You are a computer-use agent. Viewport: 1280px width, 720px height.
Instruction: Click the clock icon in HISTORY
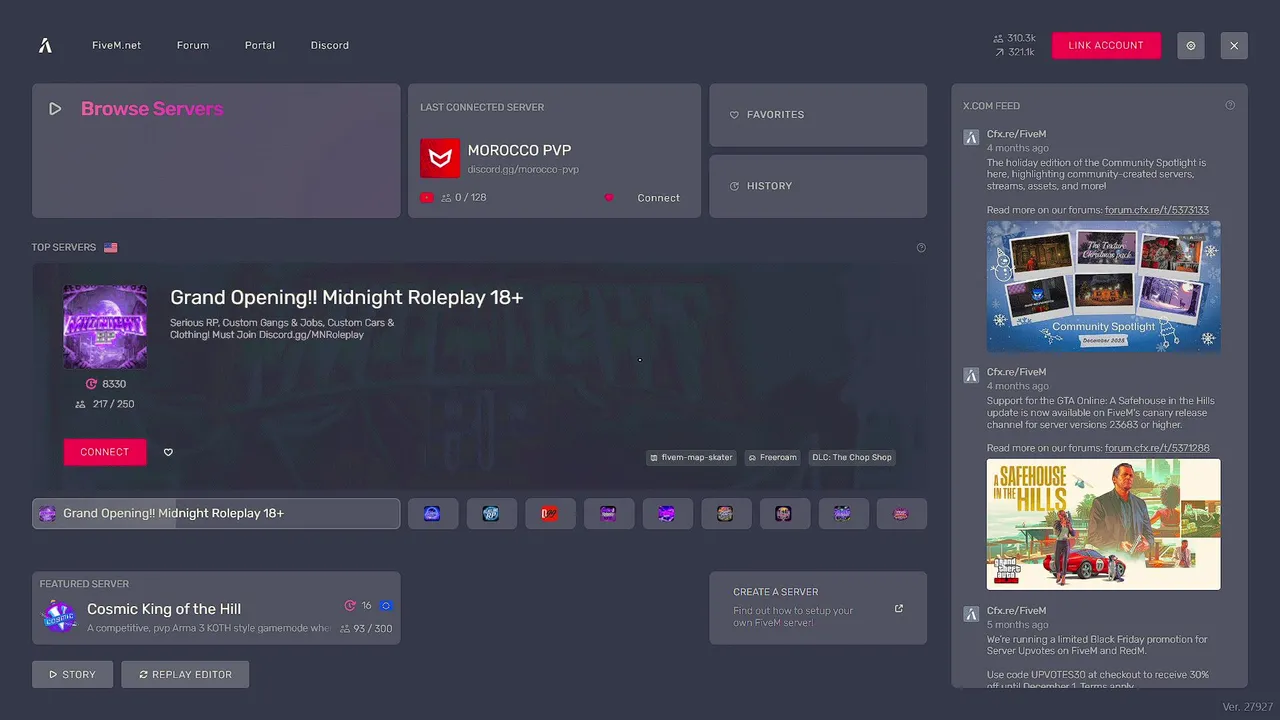pyautogui.click(x=734, y=186)
